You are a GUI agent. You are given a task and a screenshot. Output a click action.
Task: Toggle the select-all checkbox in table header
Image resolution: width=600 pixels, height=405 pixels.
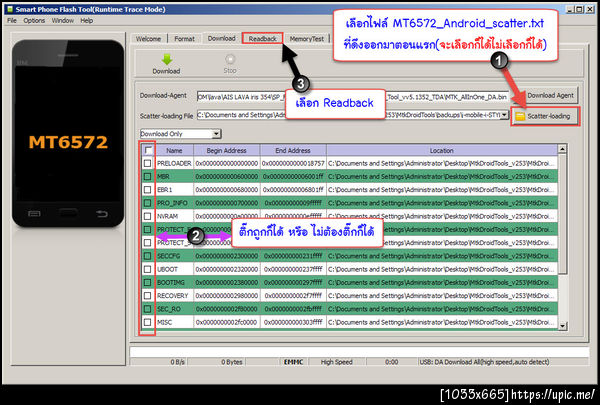pos(148,150)
